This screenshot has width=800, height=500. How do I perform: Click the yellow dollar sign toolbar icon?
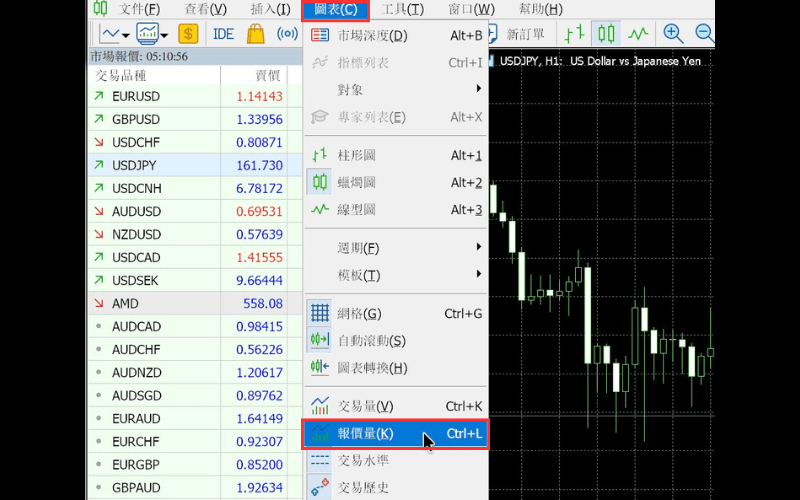point(188,34)
